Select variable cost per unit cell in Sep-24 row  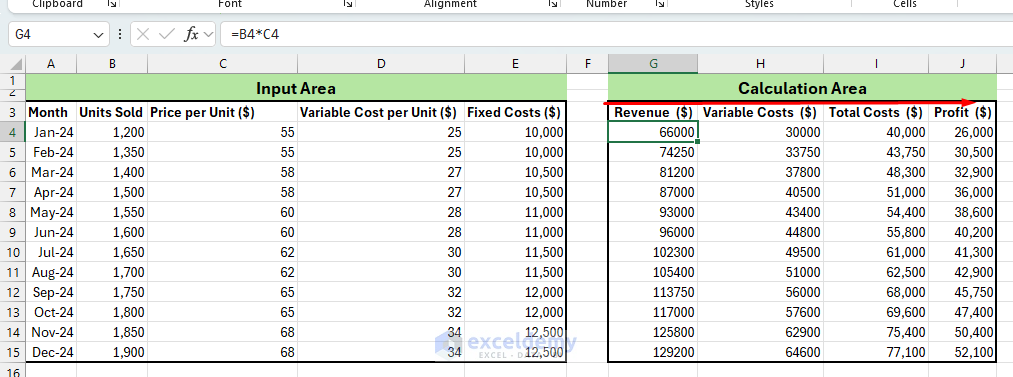[x=381, y=292]
